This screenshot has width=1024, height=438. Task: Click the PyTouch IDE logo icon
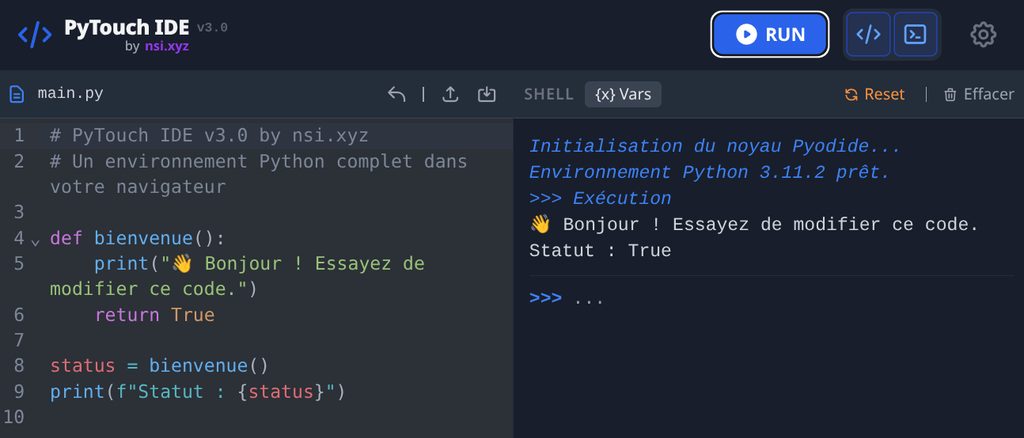(35, 35)
